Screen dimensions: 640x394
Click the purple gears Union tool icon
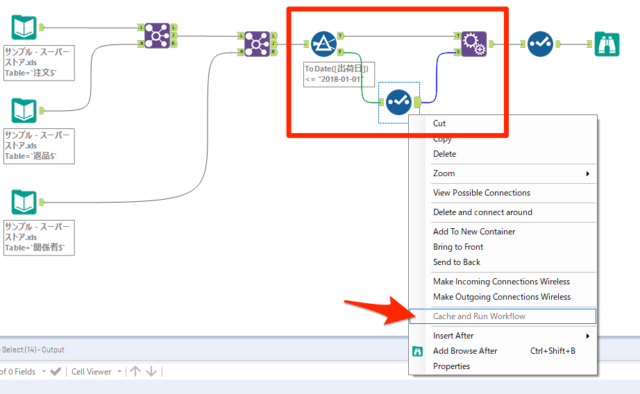(x=474, y=44)
